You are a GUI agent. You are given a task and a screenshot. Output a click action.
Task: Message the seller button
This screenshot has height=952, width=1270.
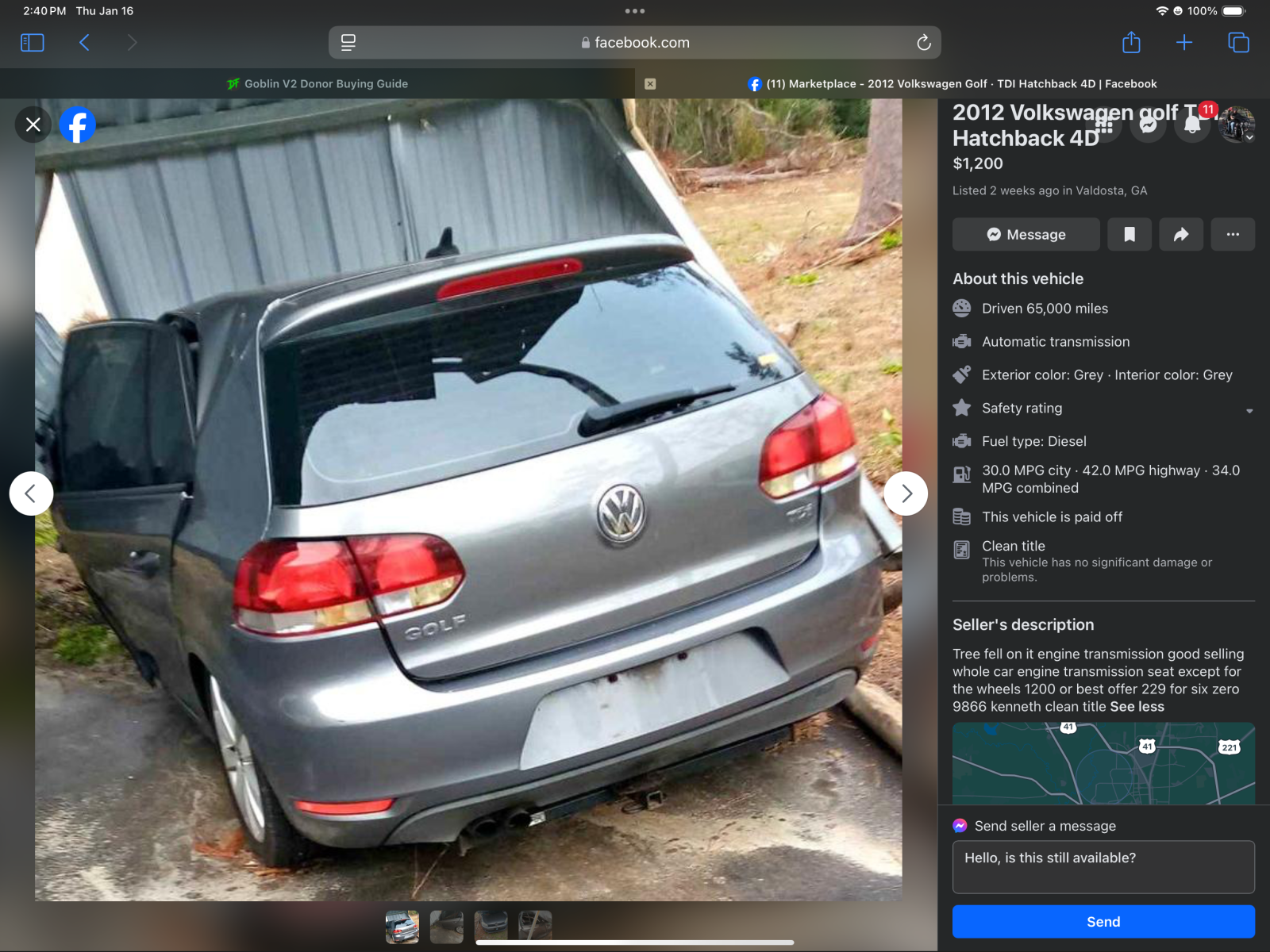click(1026, 234)
